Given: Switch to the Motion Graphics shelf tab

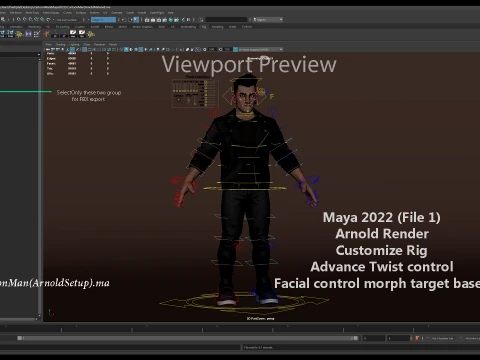Looking at the screenshot, I should (x=142, y=27).
